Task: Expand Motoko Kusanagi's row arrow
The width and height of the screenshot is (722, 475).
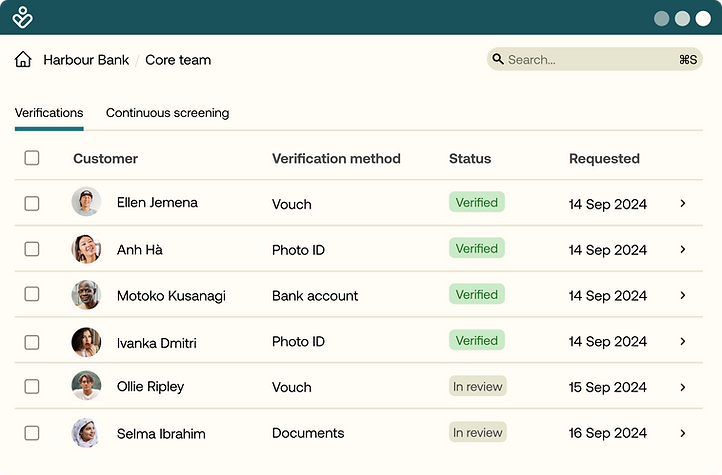Action: pyautogui.click(x=683, y=296)
